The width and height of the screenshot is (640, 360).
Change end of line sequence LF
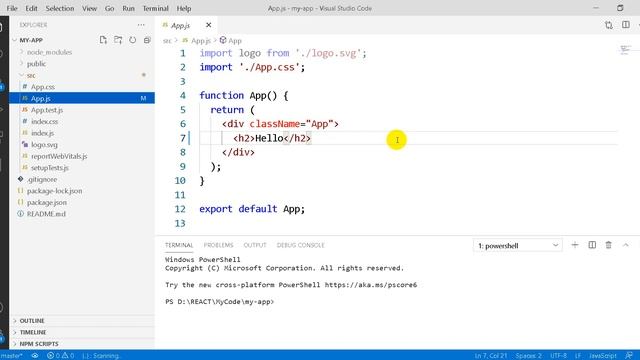click(x=578, y=356)
